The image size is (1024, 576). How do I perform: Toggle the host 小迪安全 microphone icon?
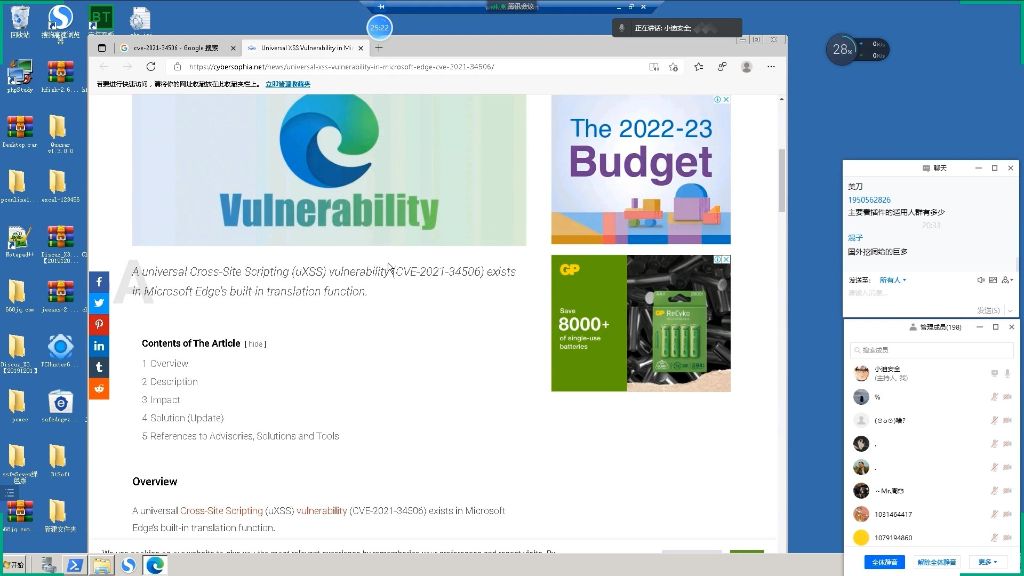pos(1007,374)
